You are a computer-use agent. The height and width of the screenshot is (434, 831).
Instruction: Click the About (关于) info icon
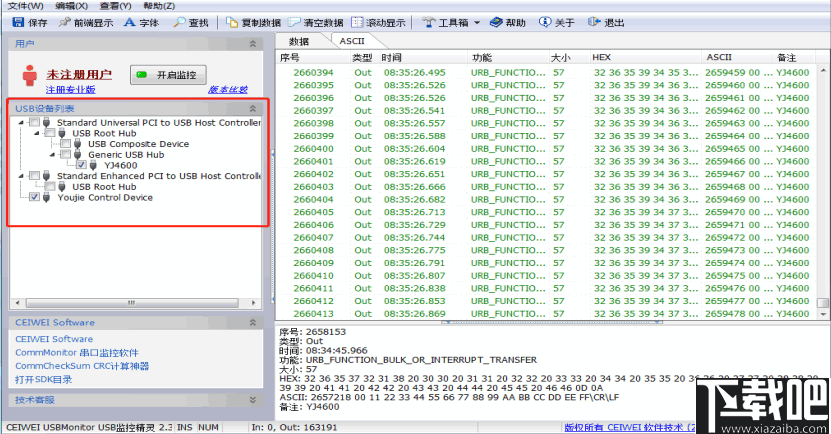tap(545, 22)
